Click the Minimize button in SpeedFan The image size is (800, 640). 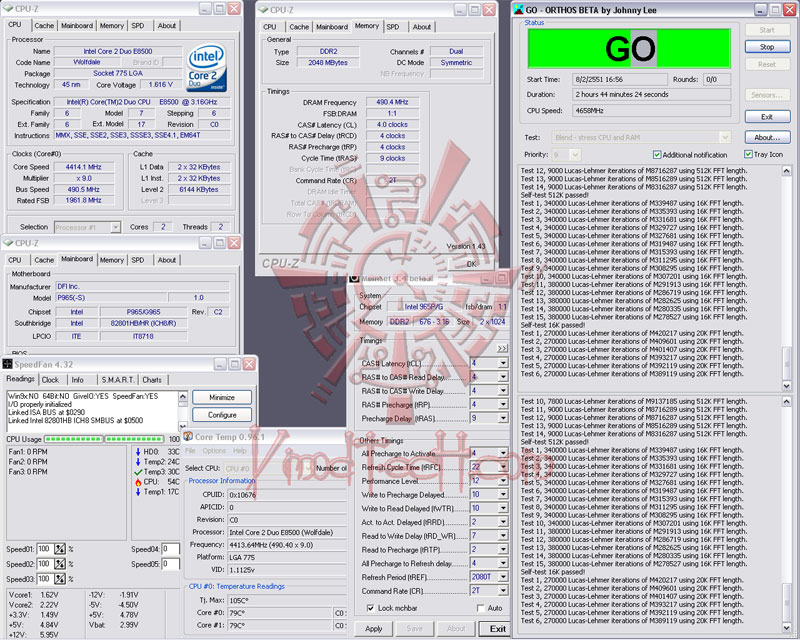(222, 397)
